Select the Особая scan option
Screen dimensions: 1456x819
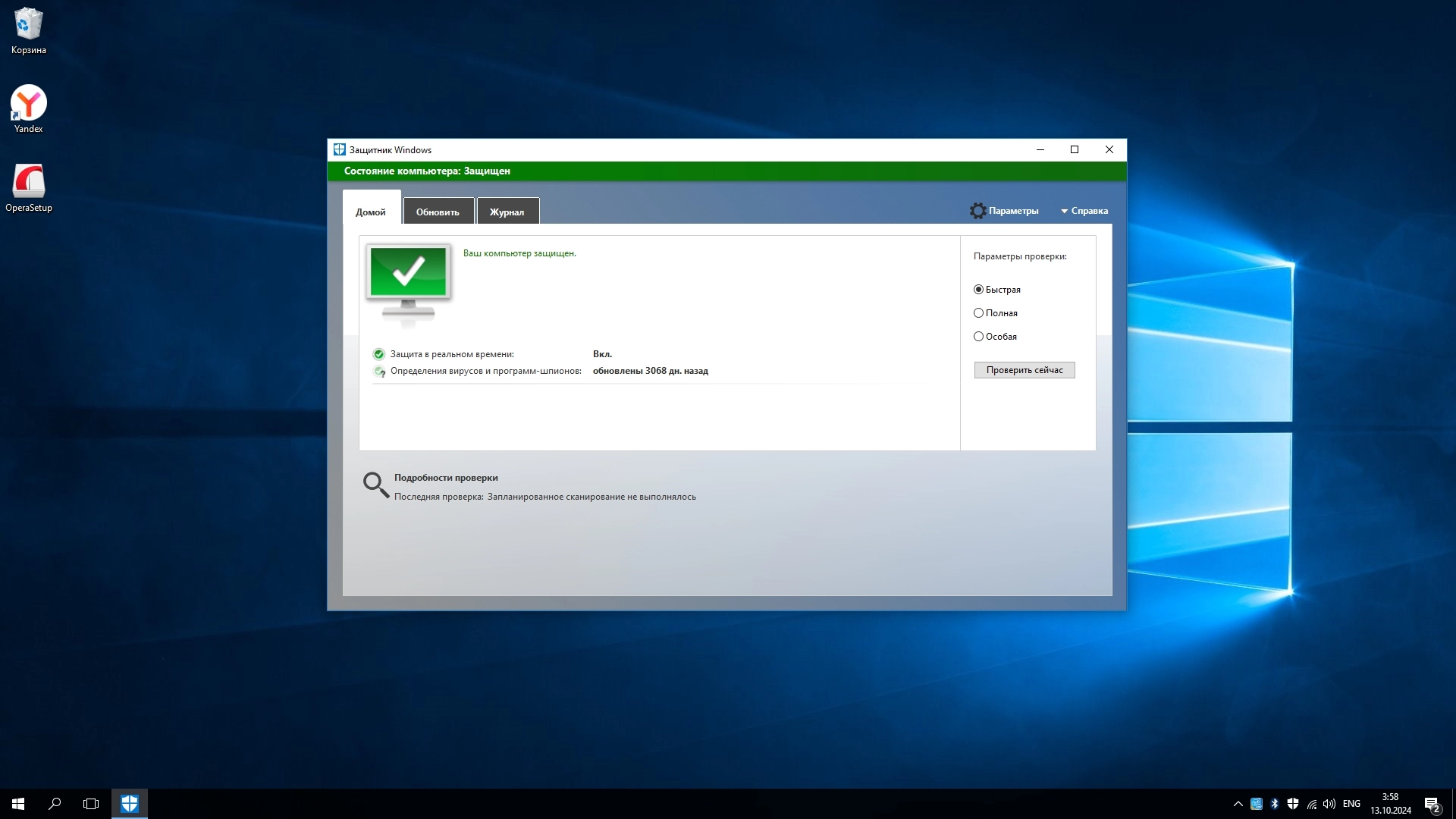(978, 337)
